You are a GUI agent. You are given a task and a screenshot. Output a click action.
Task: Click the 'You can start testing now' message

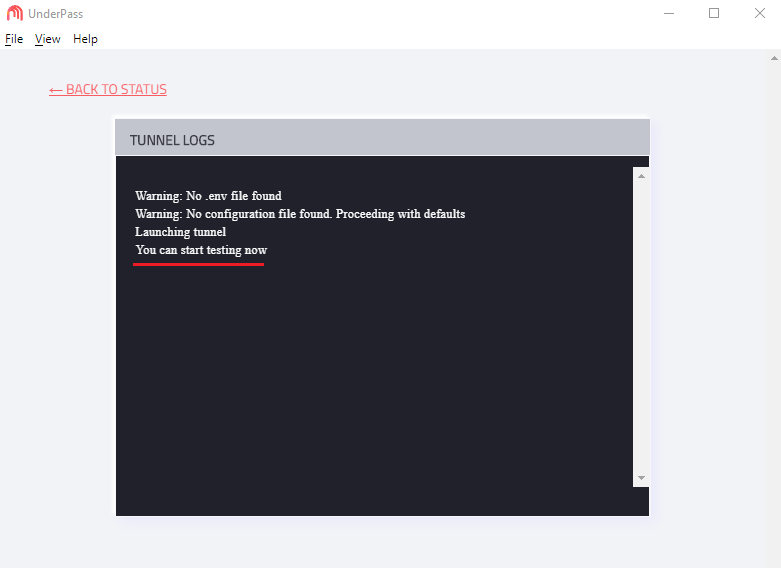pyautogui.click(x=201, y=250)
